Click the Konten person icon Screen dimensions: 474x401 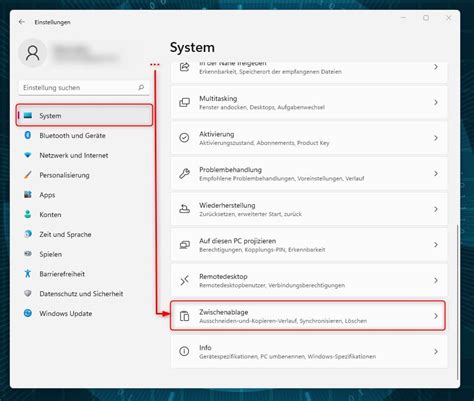[28, 214]
